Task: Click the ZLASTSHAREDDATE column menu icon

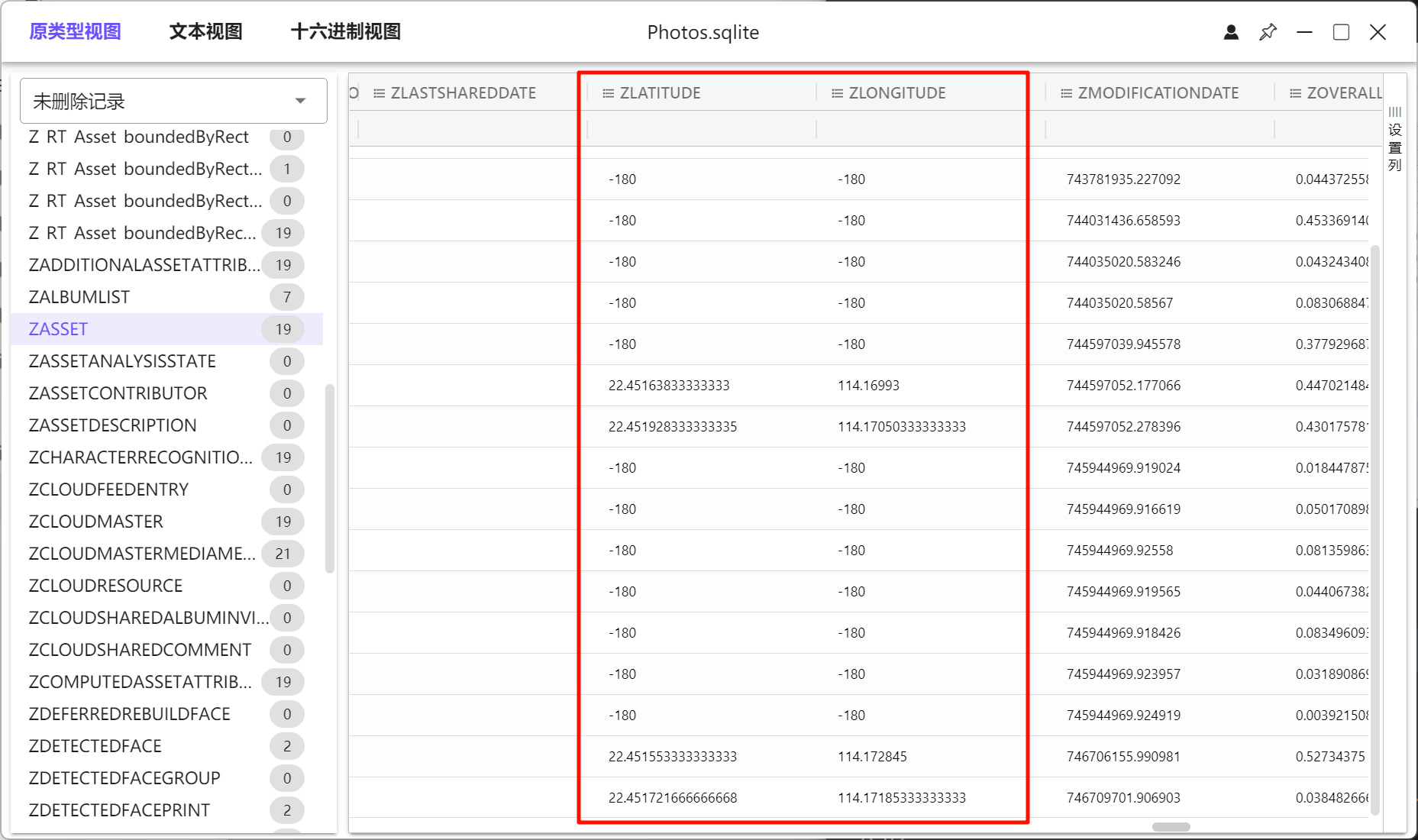Action: point(379,93)
